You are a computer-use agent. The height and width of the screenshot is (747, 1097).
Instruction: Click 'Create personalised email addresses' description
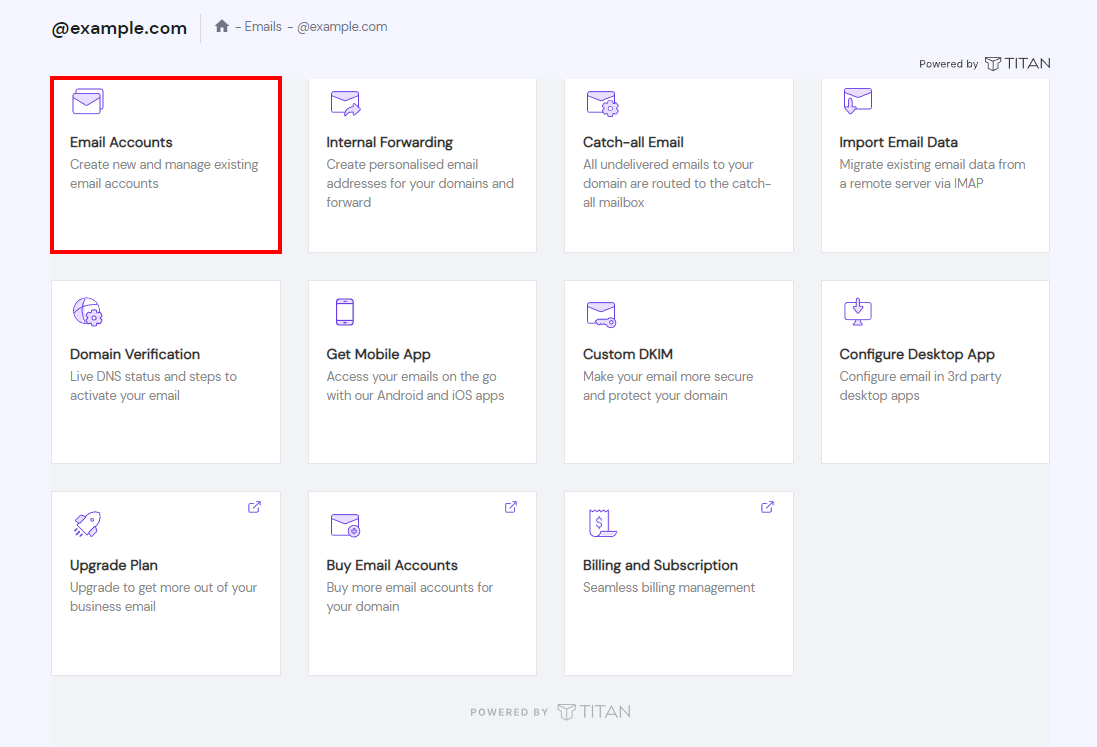pos(420,183)
